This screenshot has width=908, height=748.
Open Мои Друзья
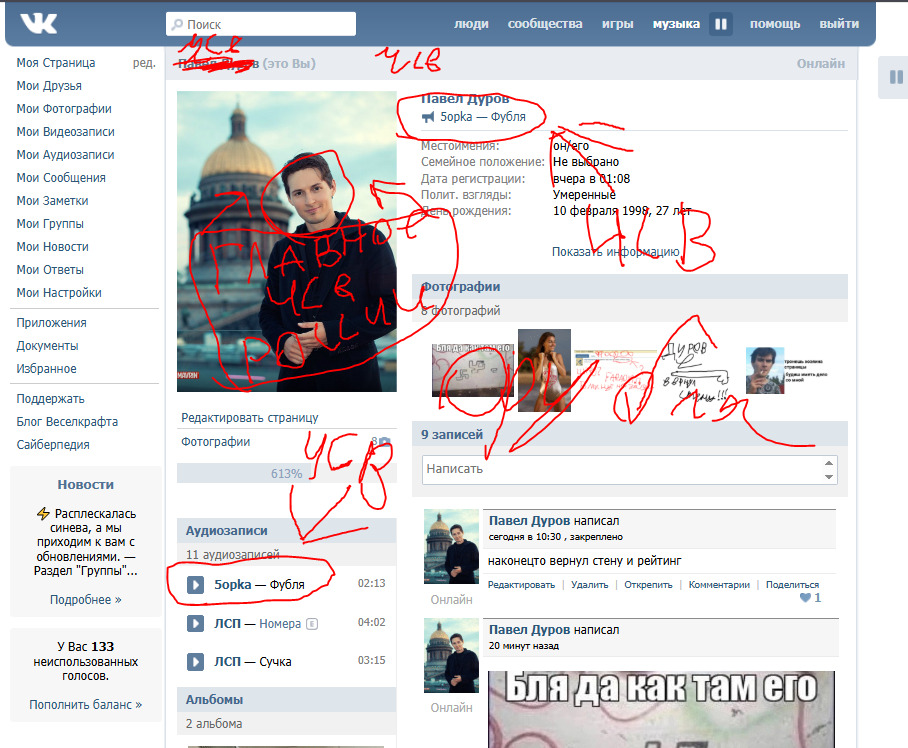point(49,86)
